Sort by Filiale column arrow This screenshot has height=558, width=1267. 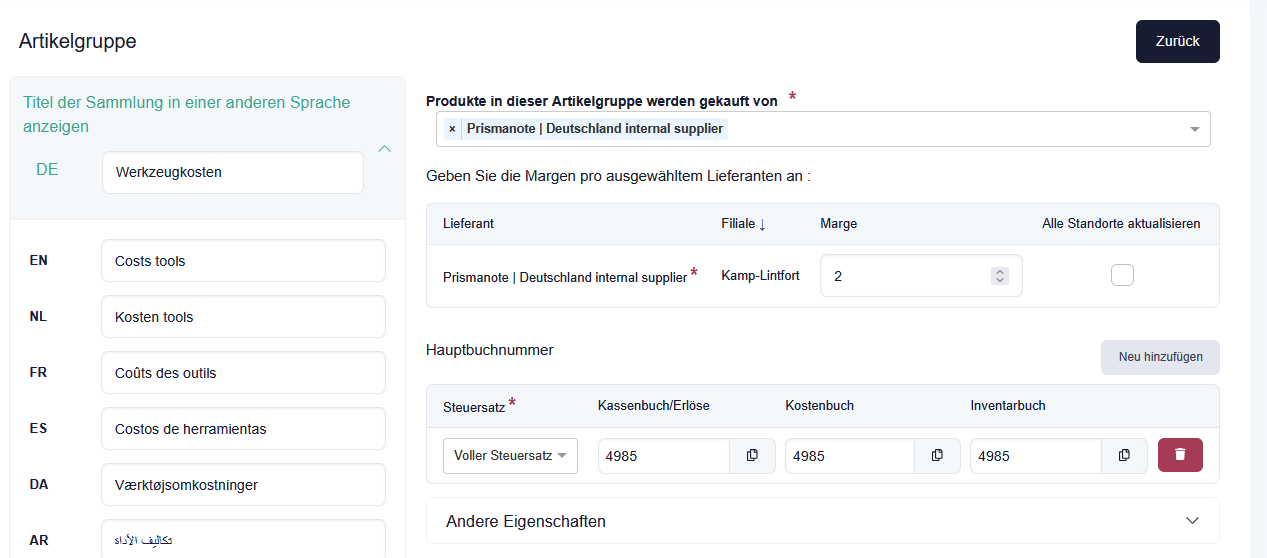point(762,224)
